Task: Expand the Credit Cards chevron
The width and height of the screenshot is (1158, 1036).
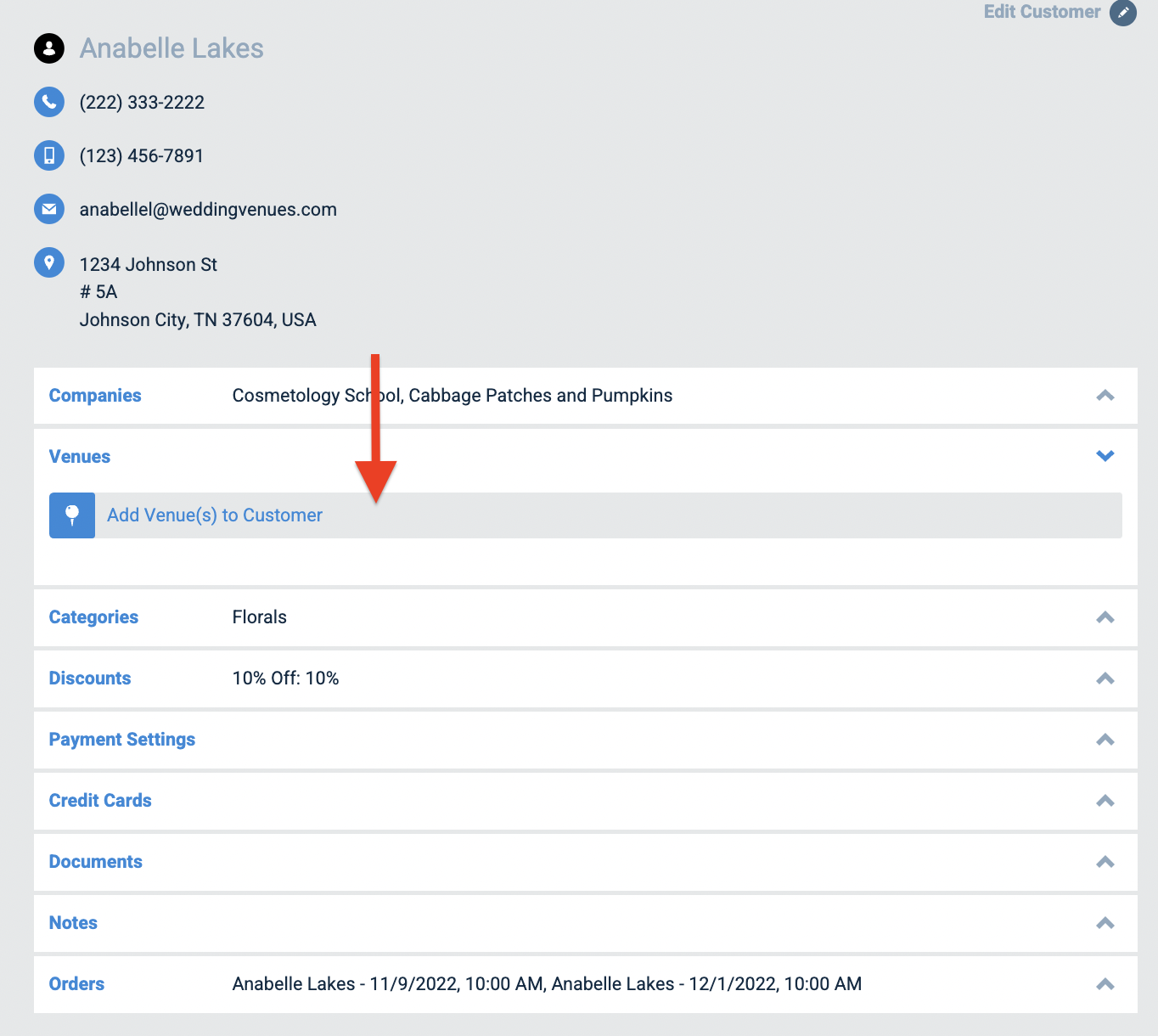Action: point(1105,801)
